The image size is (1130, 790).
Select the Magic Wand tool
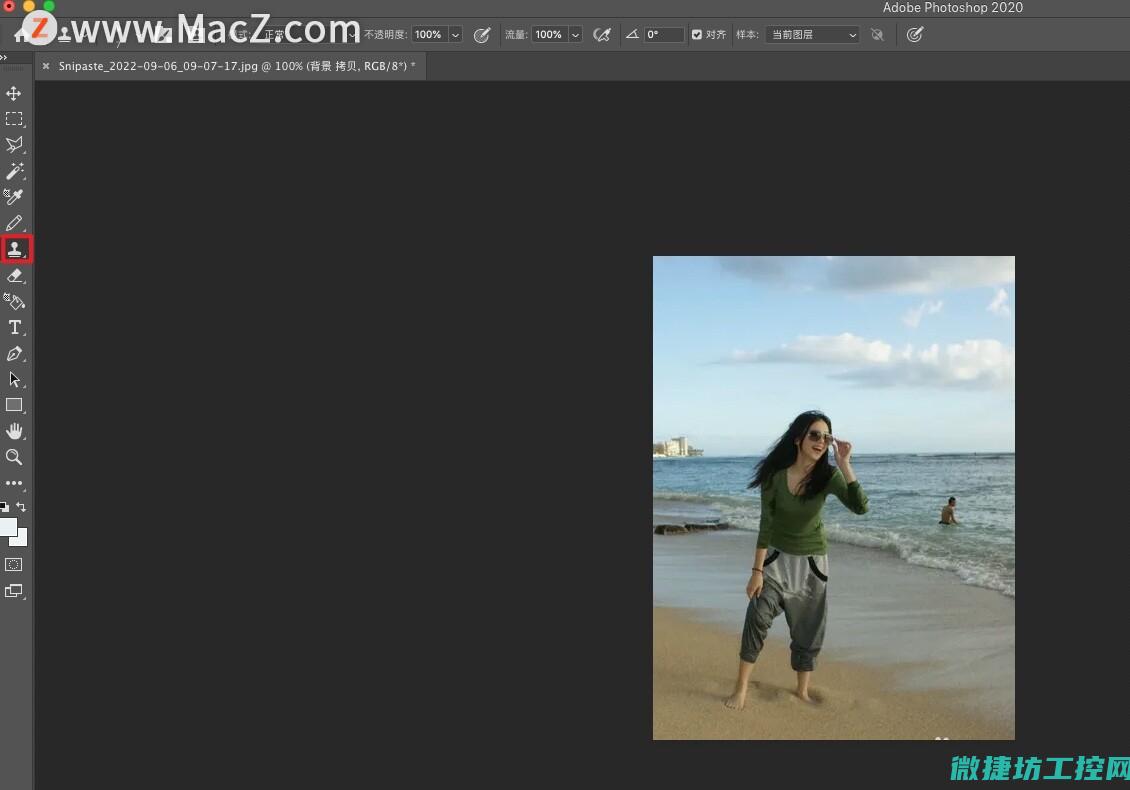14,171
